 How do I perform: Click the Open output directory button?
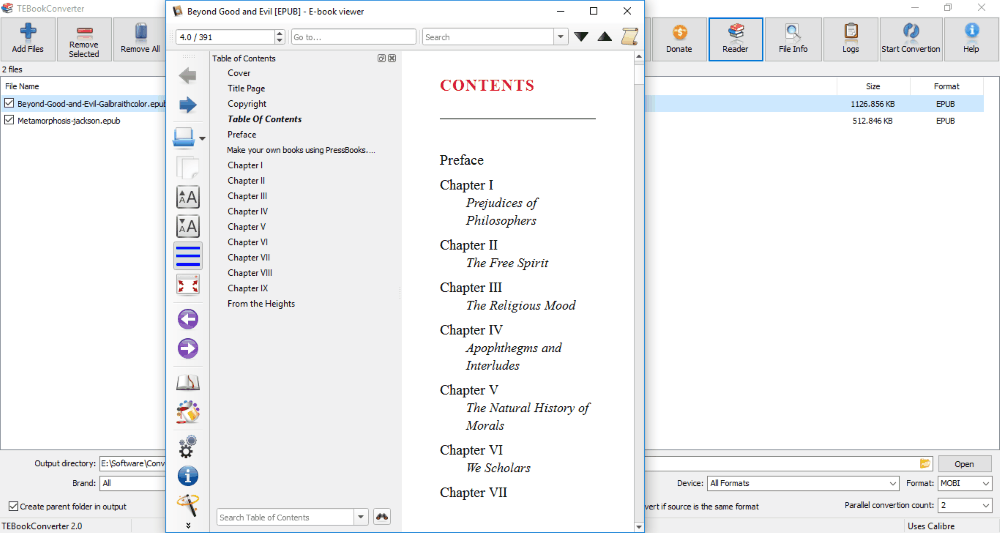point(964,464)
